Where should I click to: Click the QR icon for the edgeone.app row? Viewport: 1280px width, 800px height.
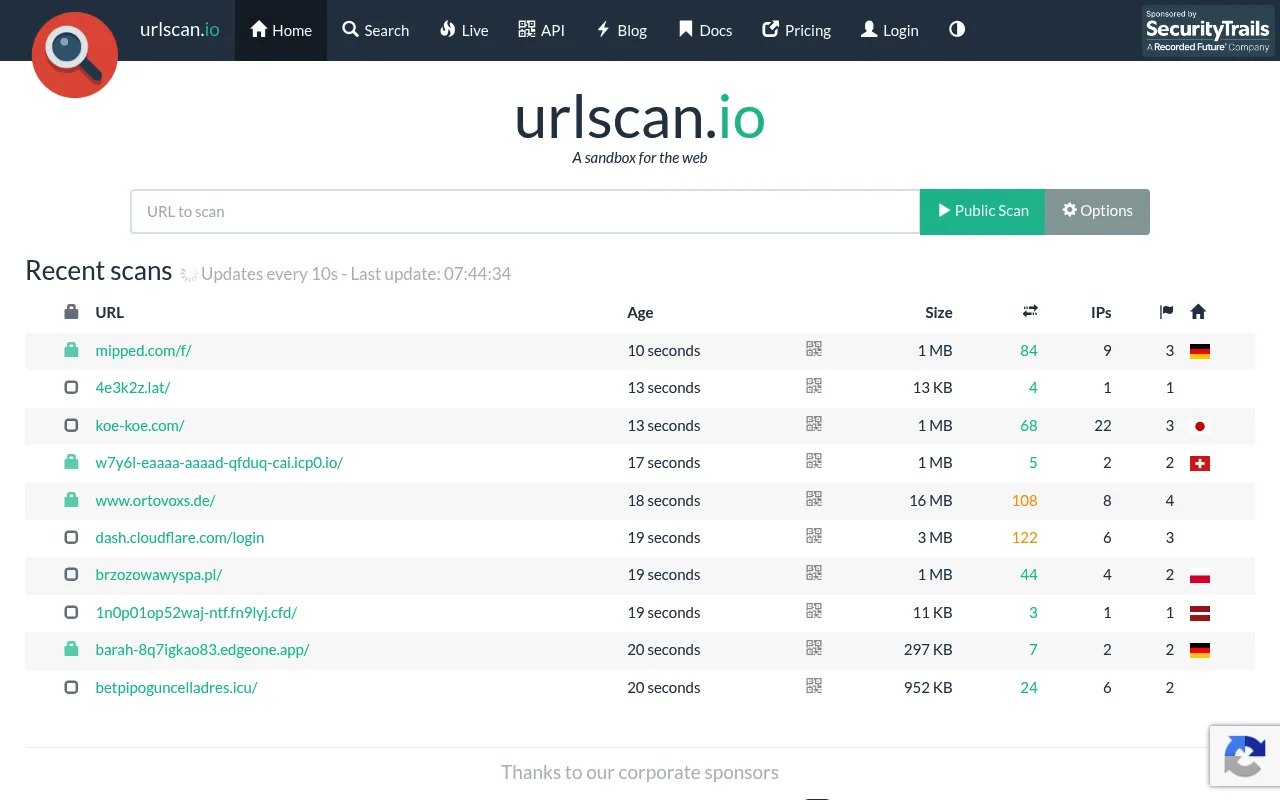[x=814, y=648]
